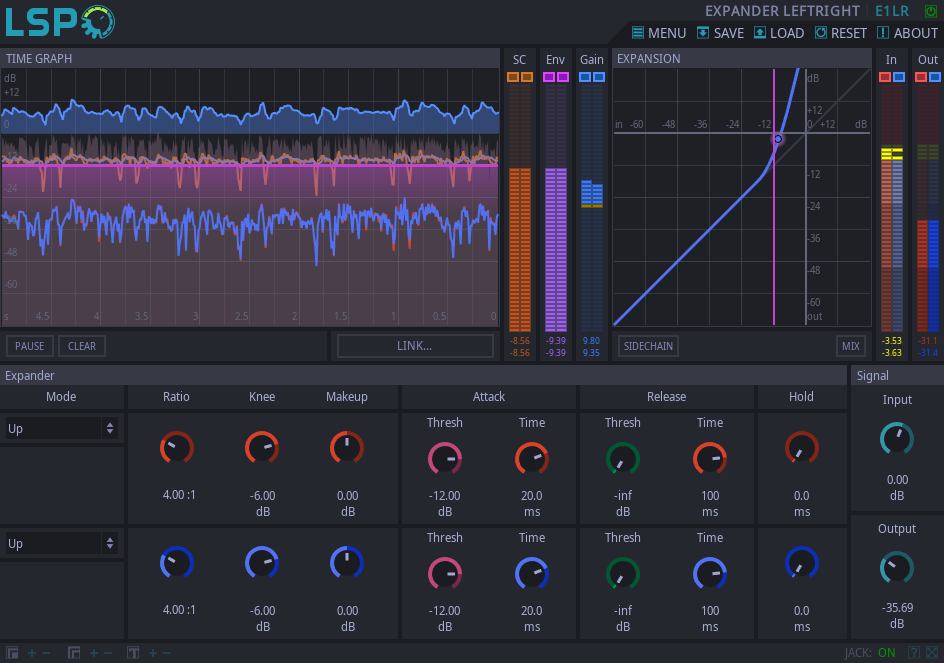Click SAVE in the top bar
Image resolution: width=944 pixels, height=663 pixels.
pyautogui.click(x=721, y=33)
